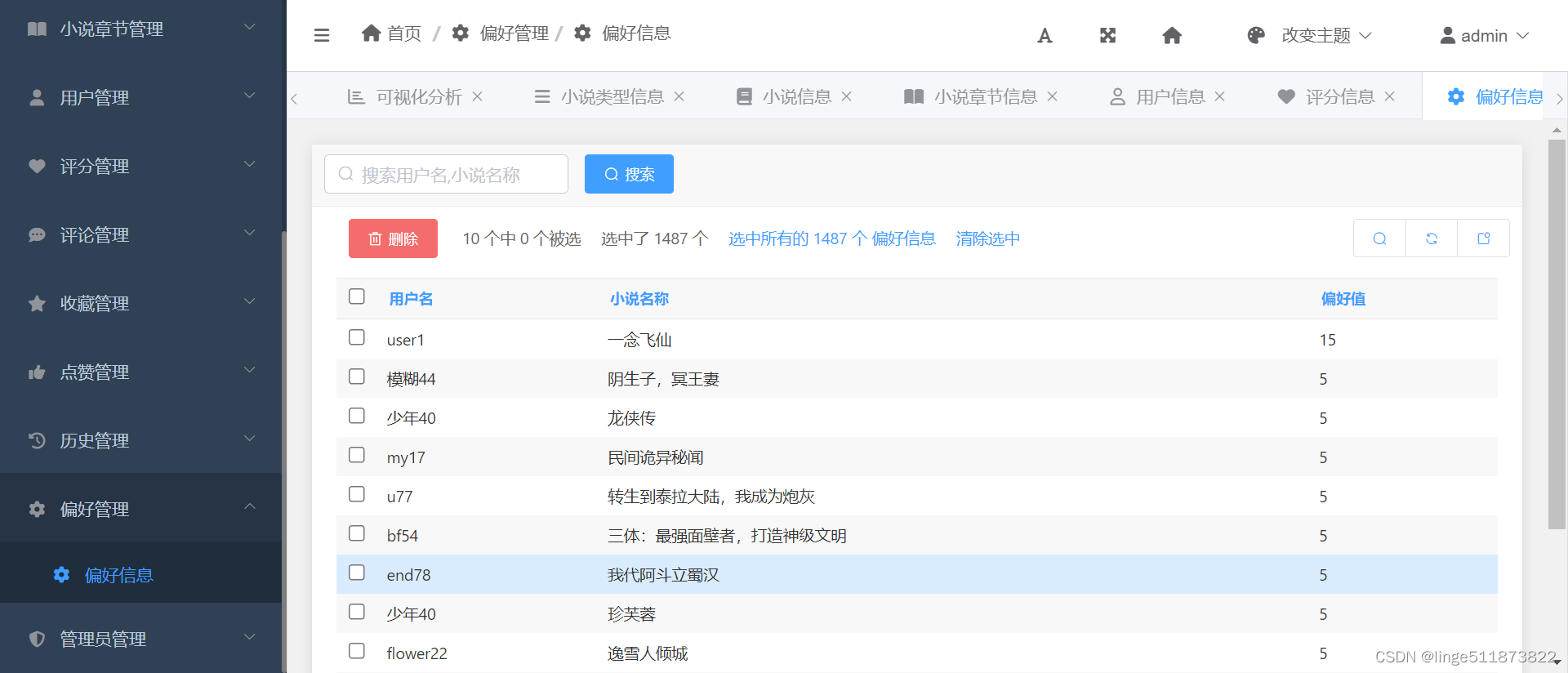Switch to the 用户信息 tab
The height and width of the screenshot is (673, 1568).
coord(1170,97)
